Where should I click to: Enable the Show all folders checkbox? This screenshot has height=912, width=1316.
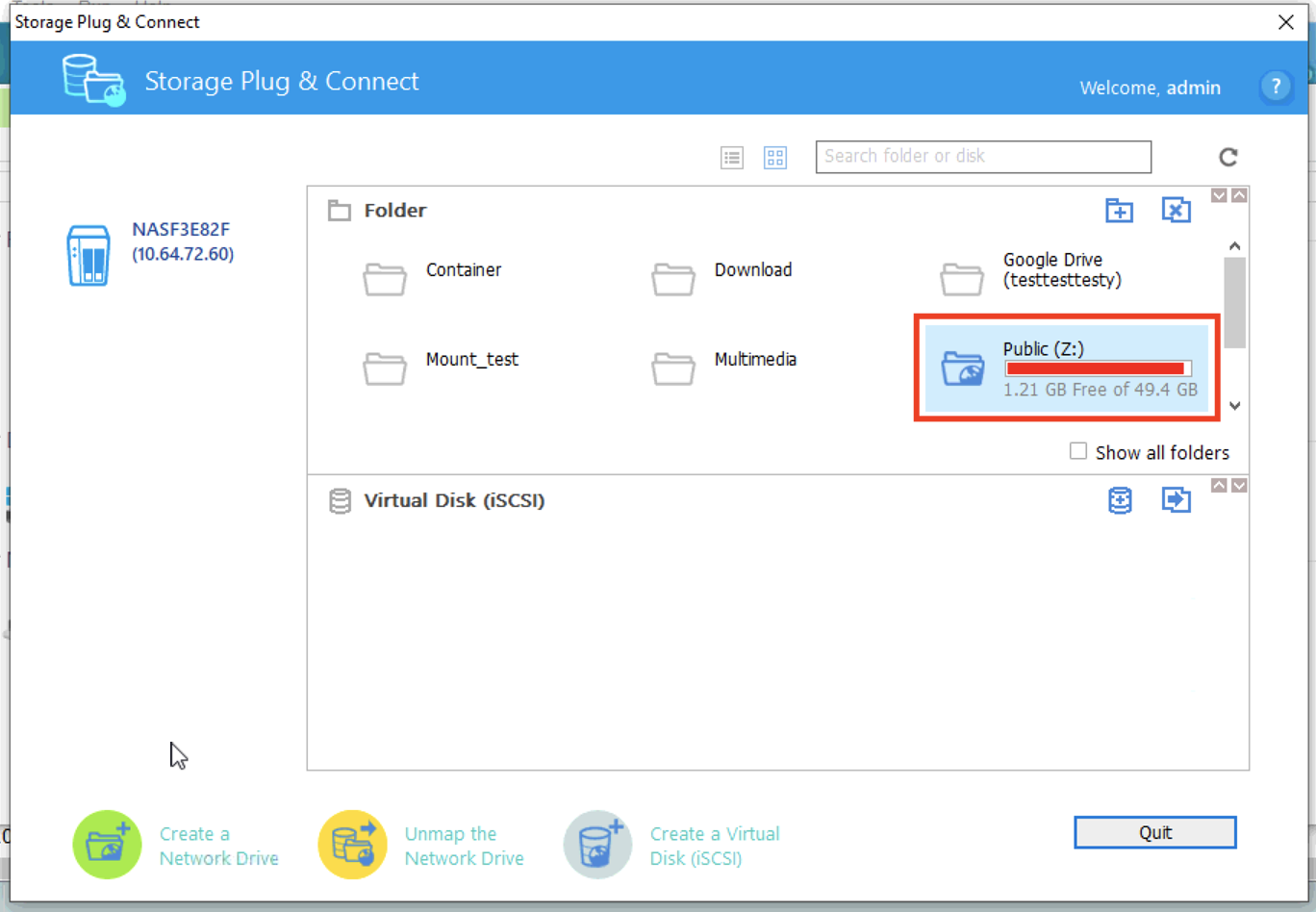tap(1078, 452)
